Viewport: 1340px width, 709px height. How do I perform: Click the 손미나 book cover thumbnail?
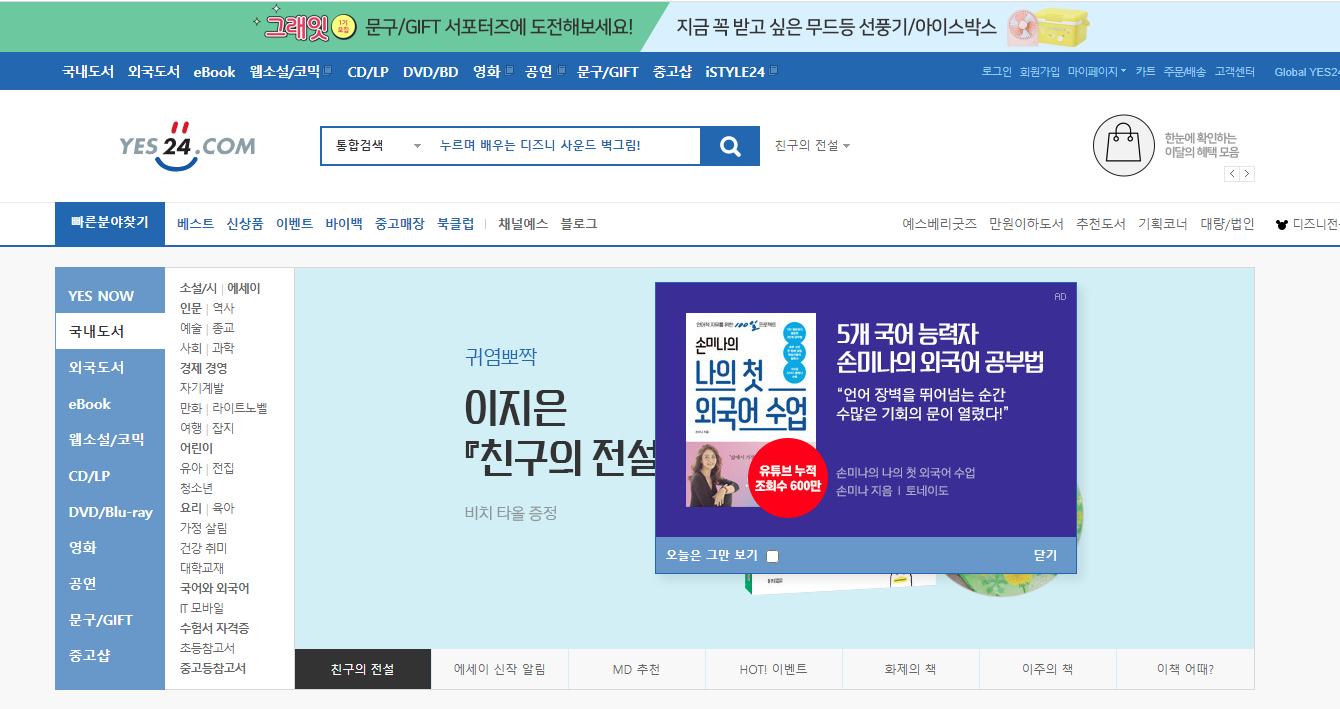point(751,410)
